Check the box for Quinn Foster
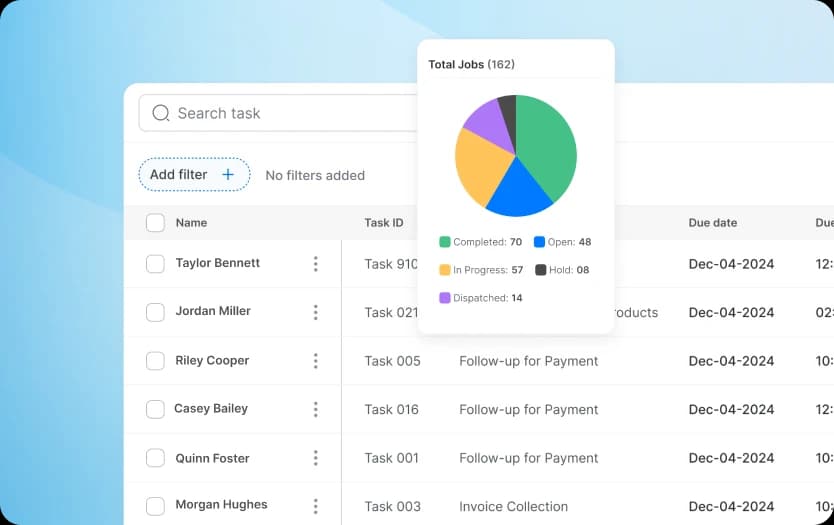834x525 pixels. point(155,457)
